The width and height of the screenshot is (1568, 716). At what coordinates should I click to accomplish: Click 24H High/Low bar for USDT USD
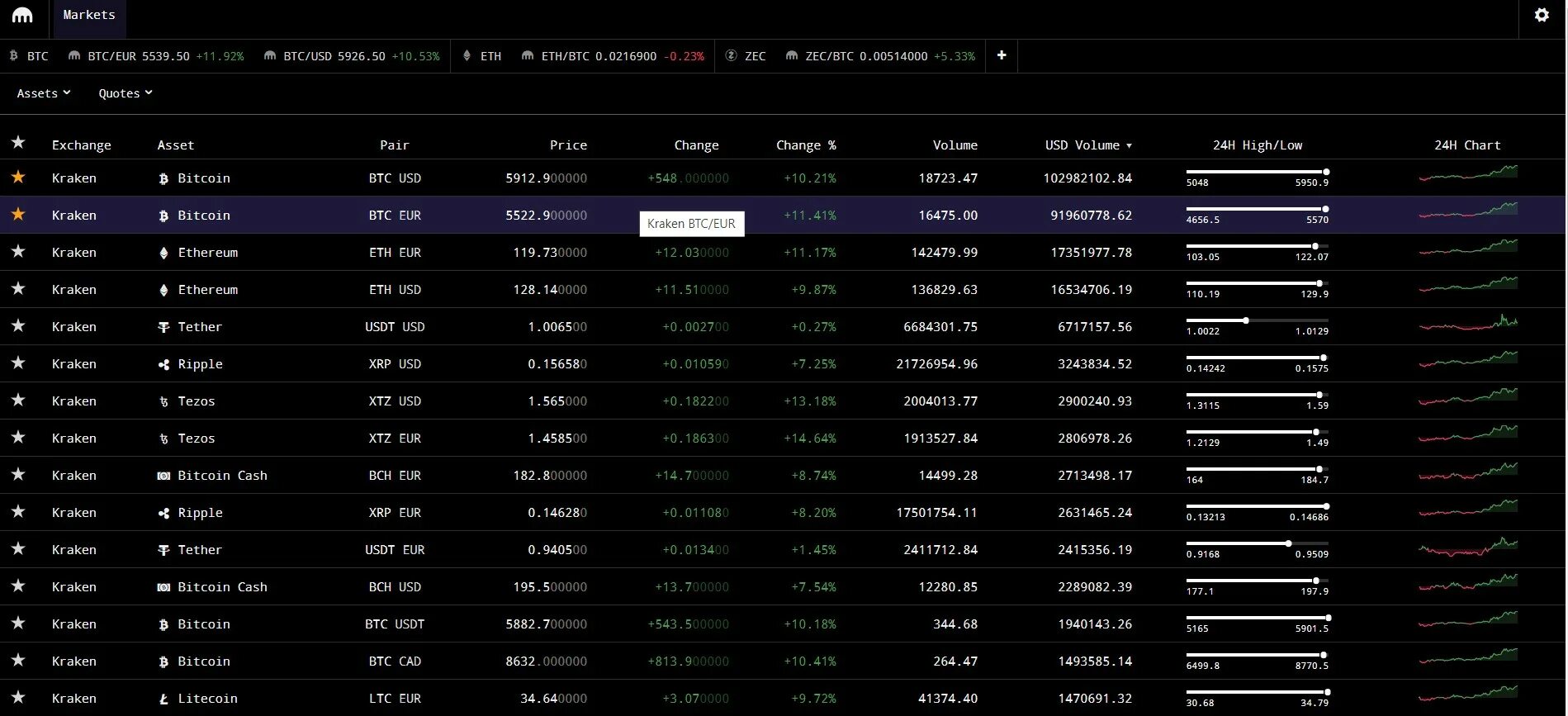click(1258, 320)
